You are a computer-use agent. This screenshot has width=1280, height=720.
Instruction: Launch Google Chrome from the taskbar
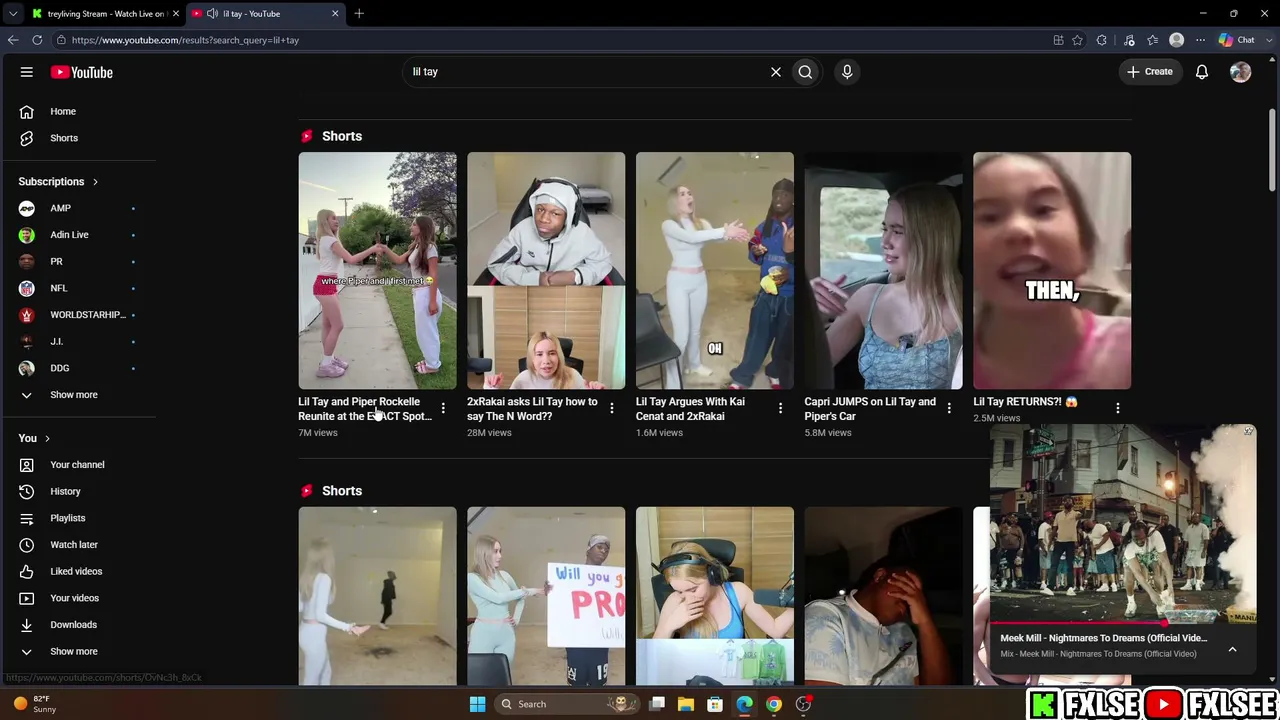[x=774, y=704]
